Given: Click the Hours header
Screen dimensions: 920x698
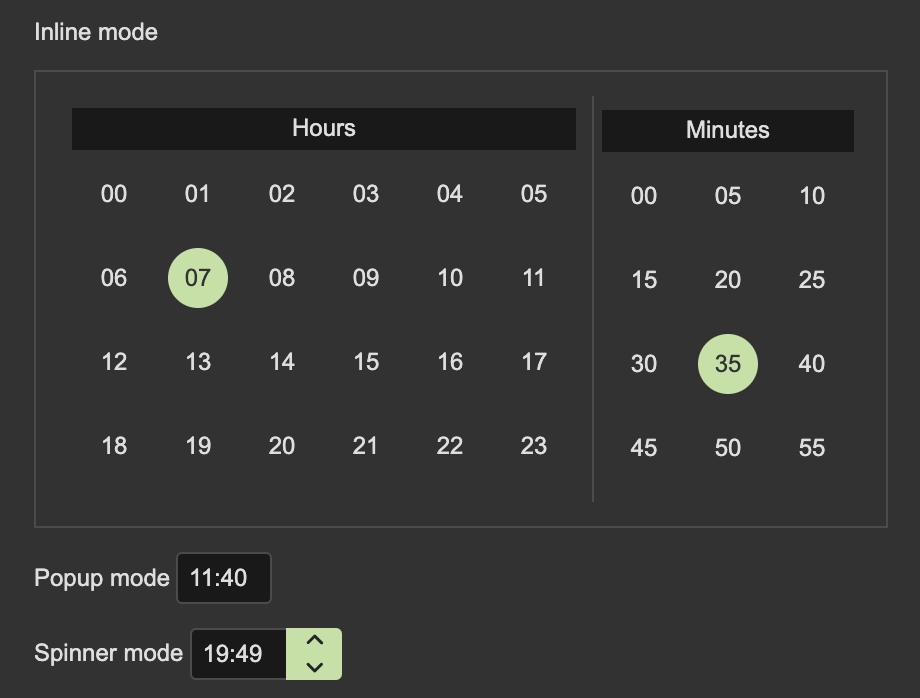Looking at the screenshot, I should (323, 128).
